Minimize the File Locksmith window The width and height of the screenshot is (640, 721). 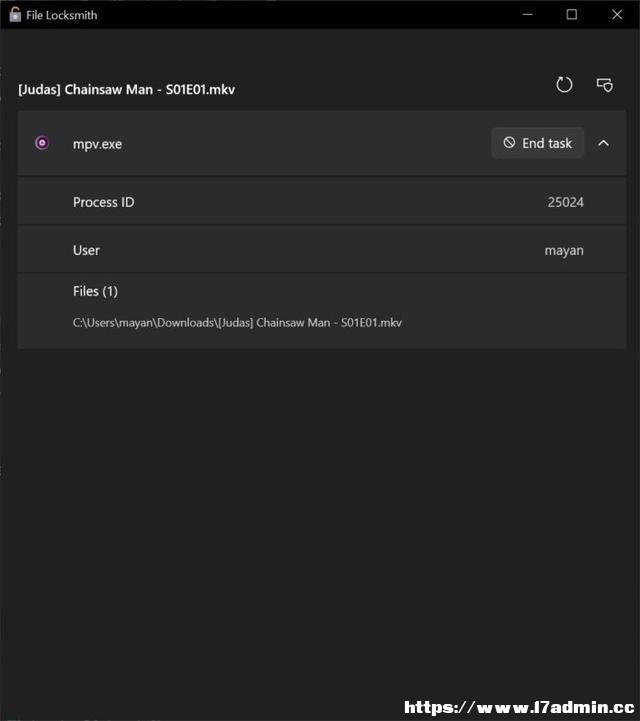pyautogui.click(x=528, y=14)
